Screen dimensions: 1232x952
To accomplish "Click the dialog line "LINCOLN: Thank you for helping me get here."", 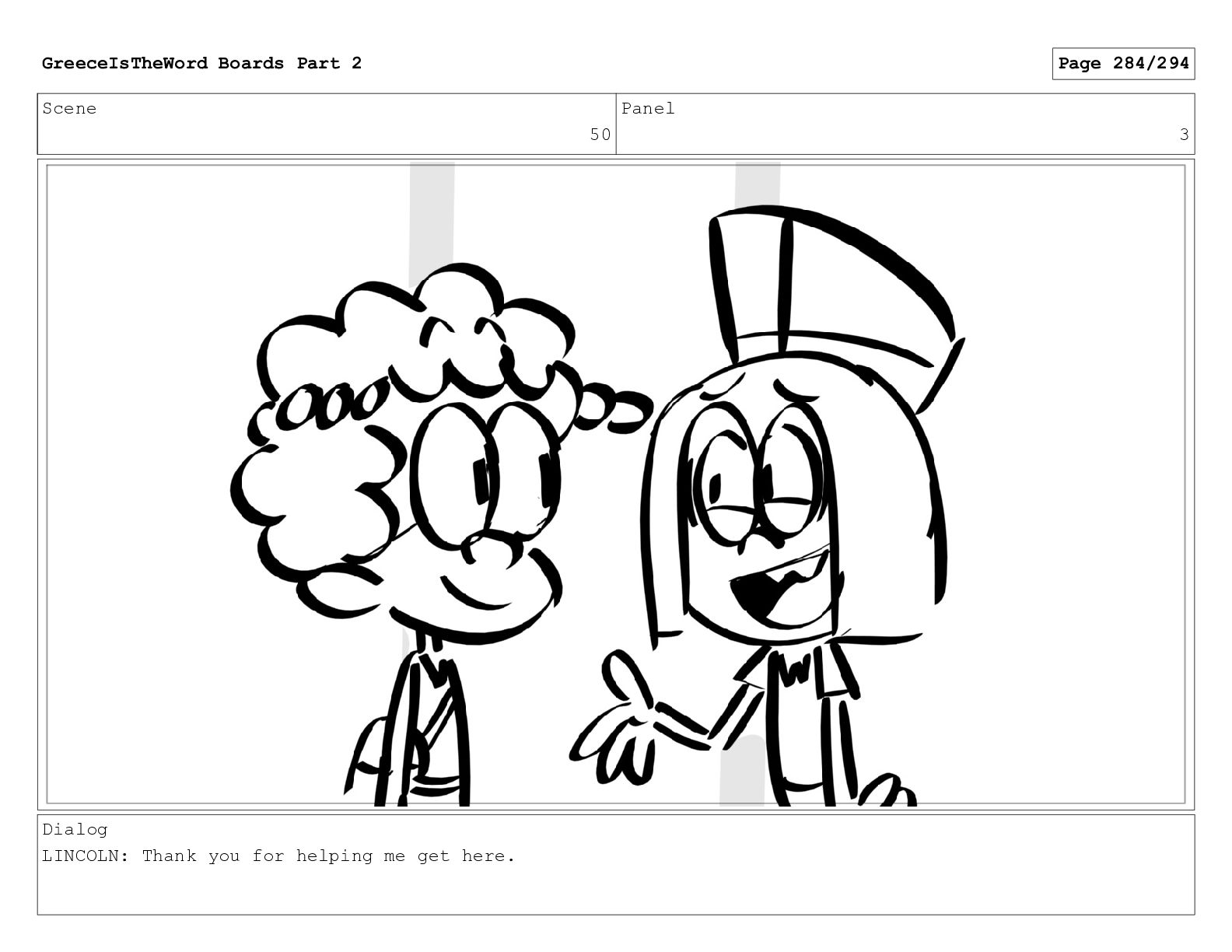I will [278, 856].
